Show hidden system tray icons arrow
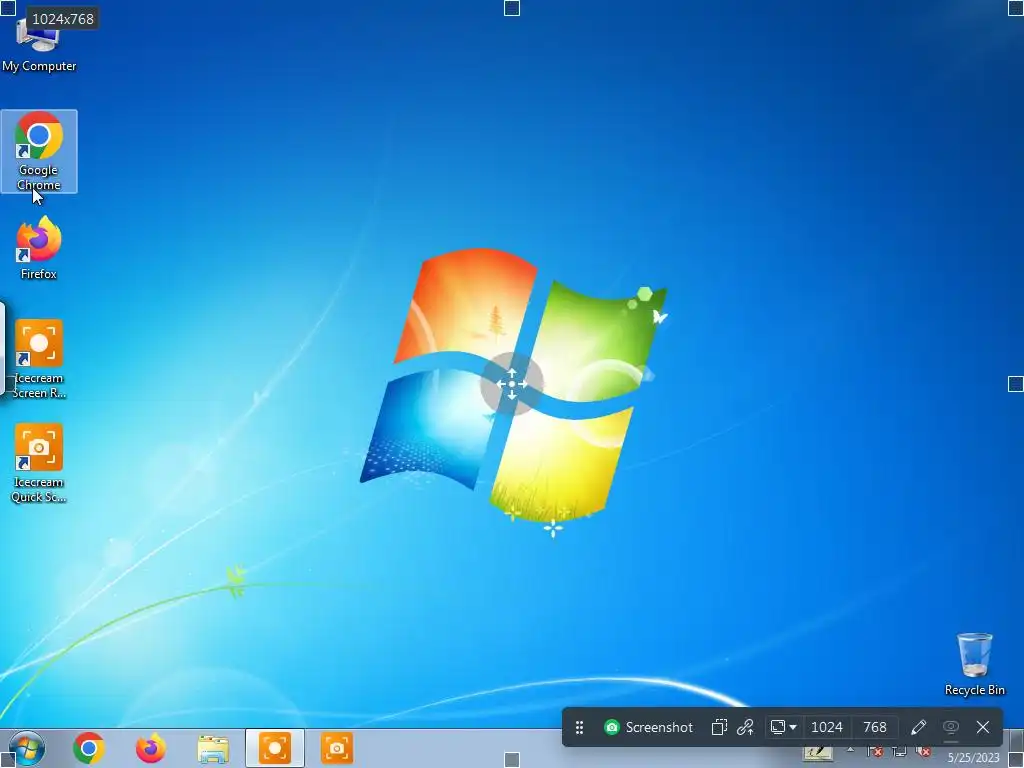 (850, 751)
